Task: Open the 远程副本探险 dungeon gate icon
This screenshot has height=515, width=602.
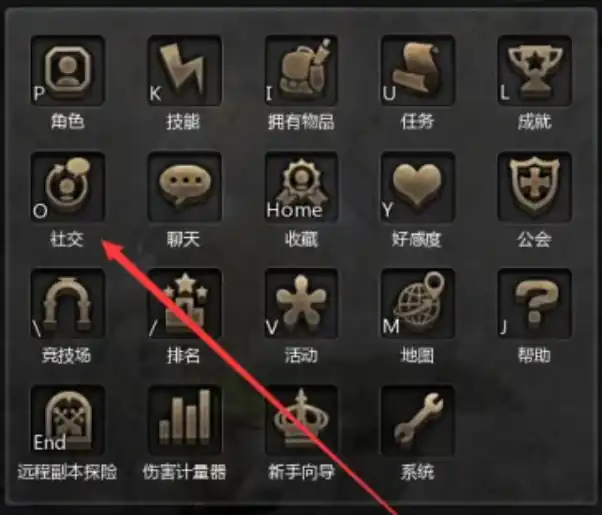Action: pyautogui.click(x=68, y=420)
